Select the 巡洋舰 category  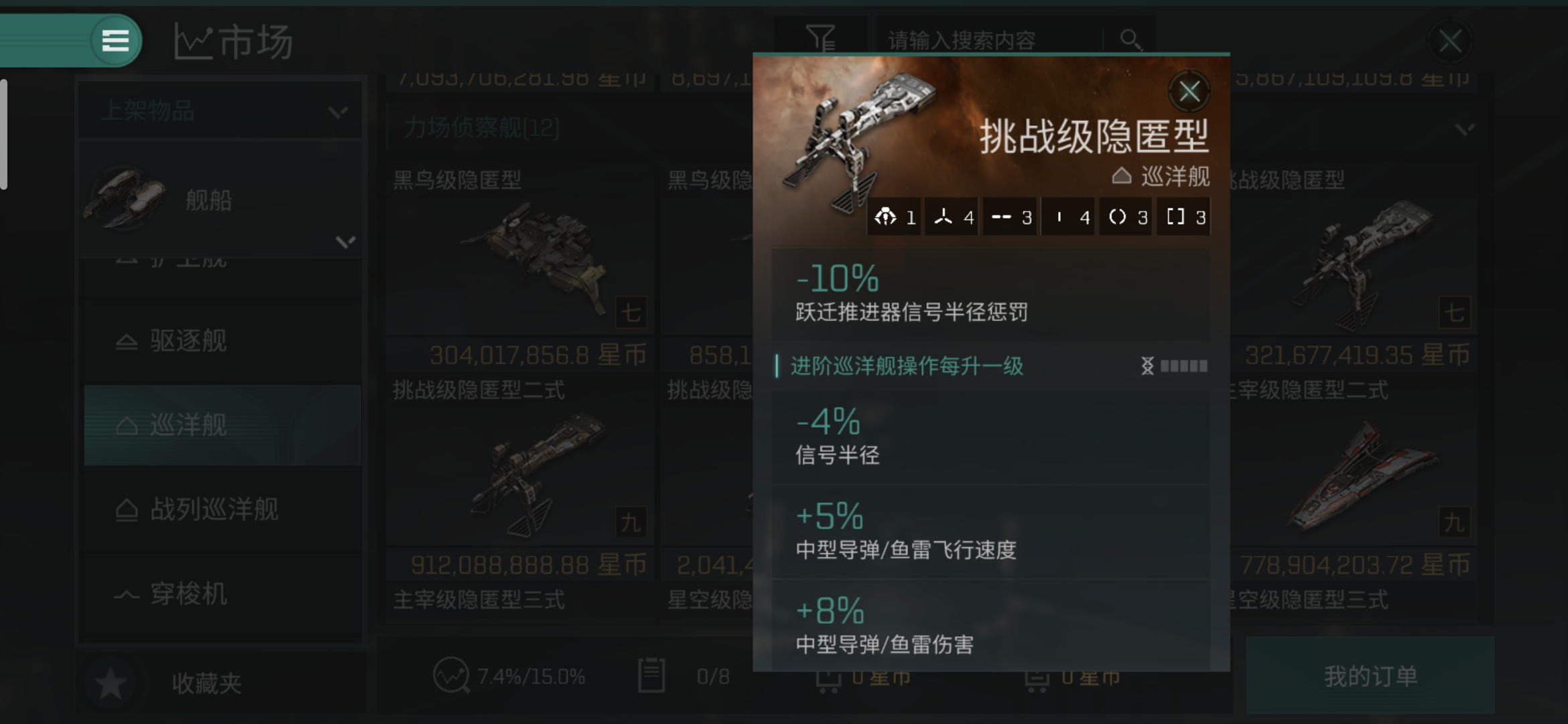point(222,425)
